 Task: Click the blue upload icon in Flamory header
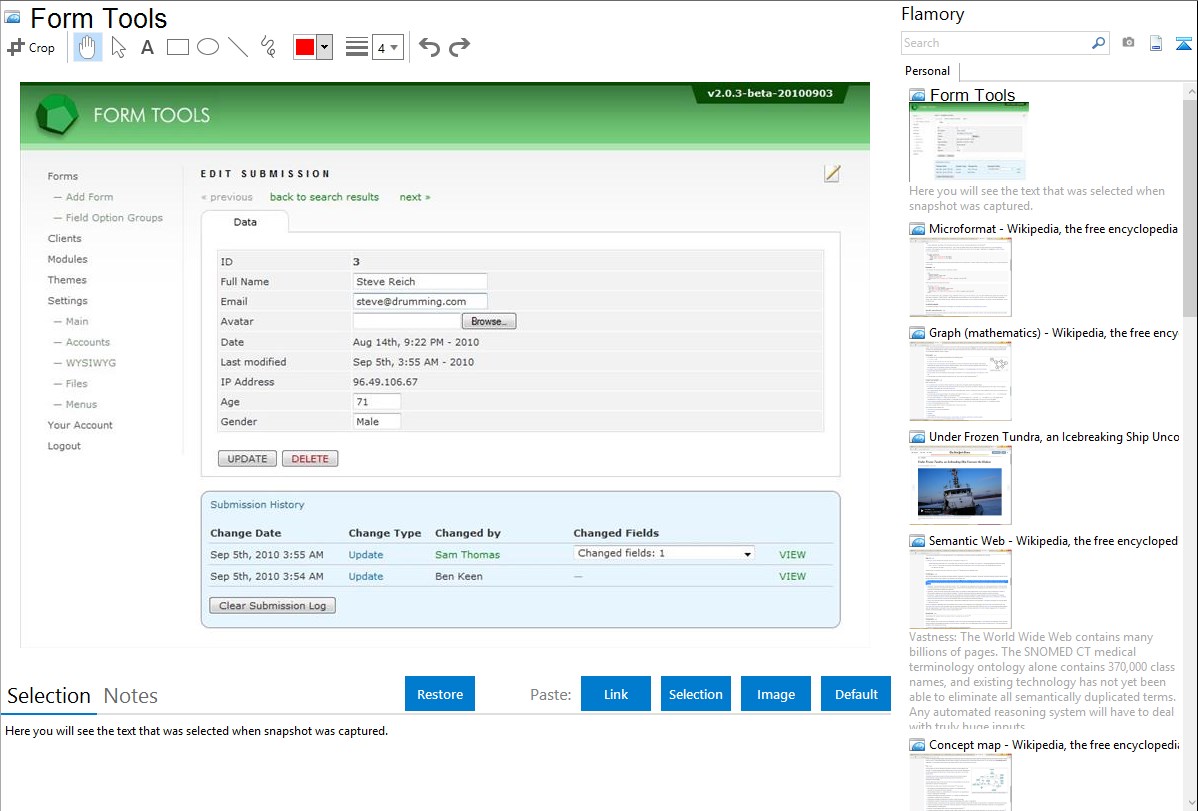pyautogui.click(x=1183, y=43)
